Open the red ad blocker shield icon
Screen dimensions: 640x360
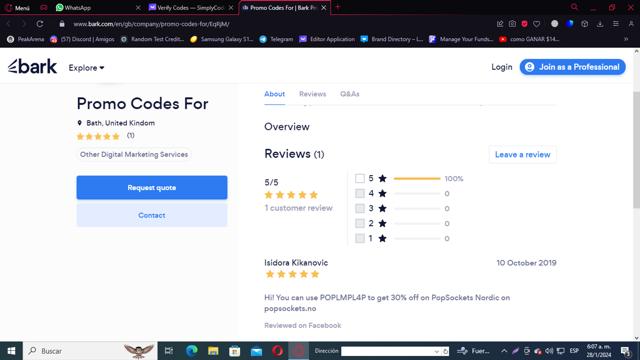click(x=524, y=24)
